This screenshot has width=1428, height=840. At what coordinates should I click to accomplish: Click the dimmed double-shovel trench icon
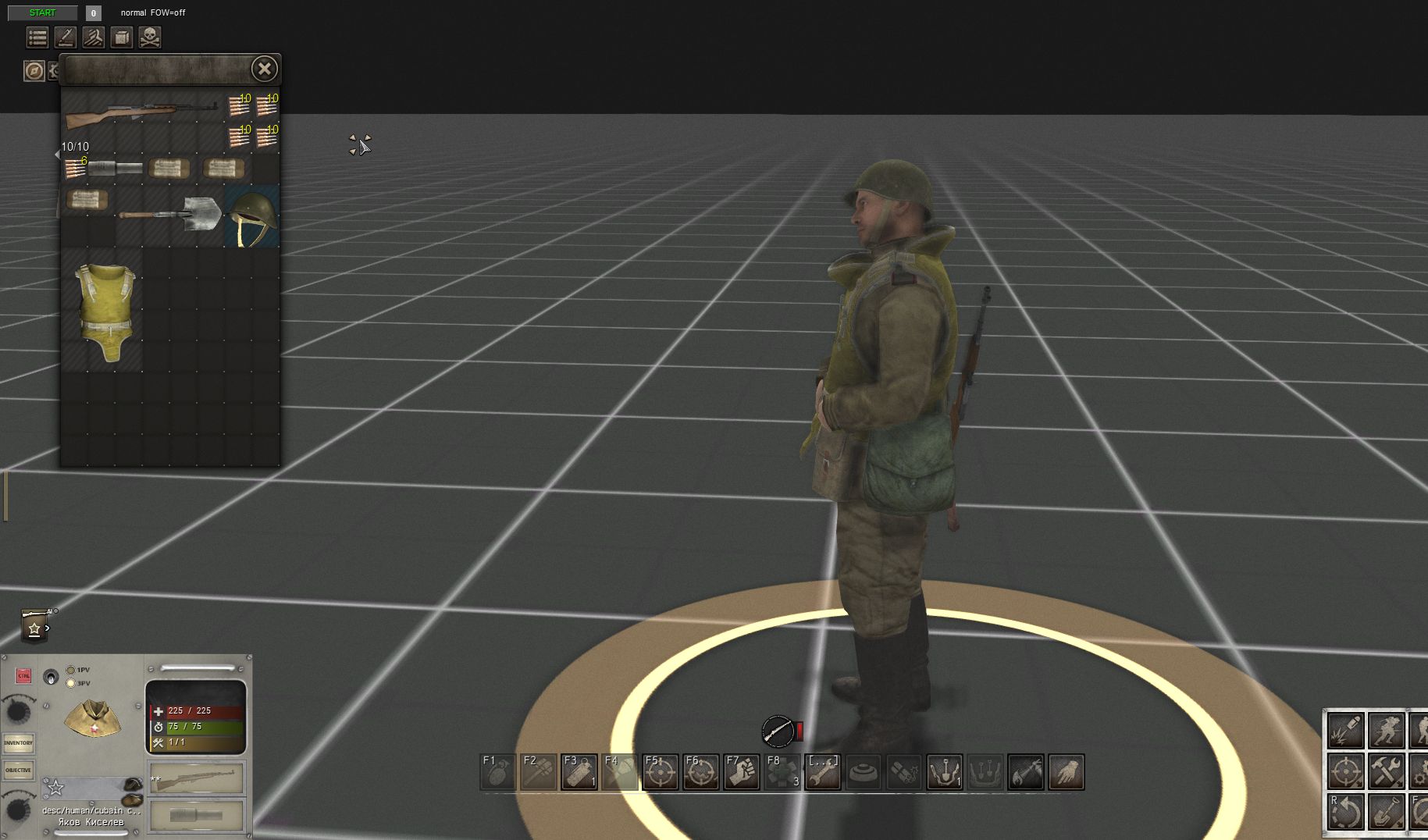[x=985, y=772]
